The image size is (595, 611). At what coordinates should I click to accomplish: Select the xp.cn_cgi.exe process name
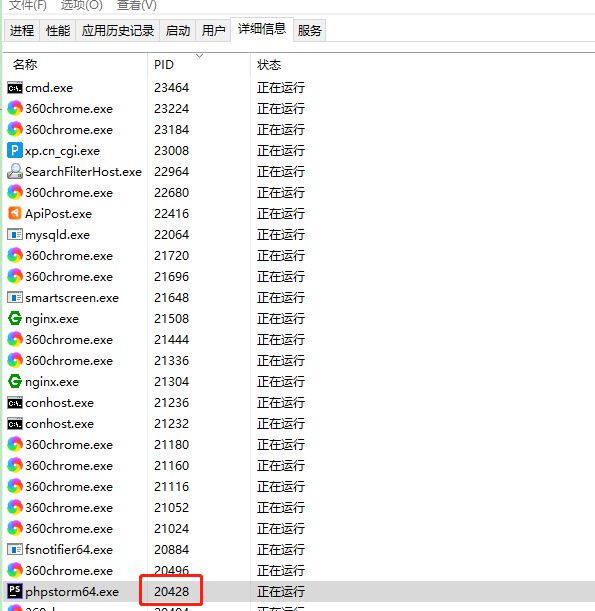click(x=62, y=151)
